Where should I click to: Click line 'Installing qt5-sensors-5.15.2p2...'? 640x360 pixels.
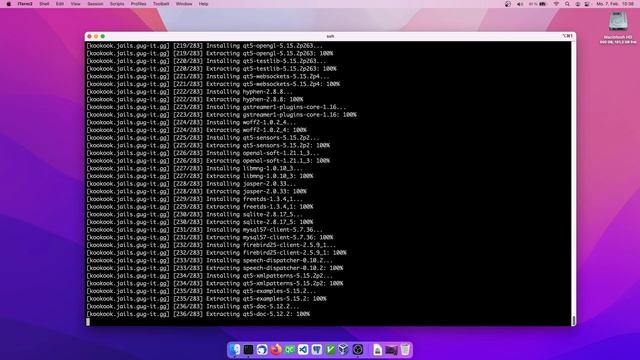coord(262,138)
